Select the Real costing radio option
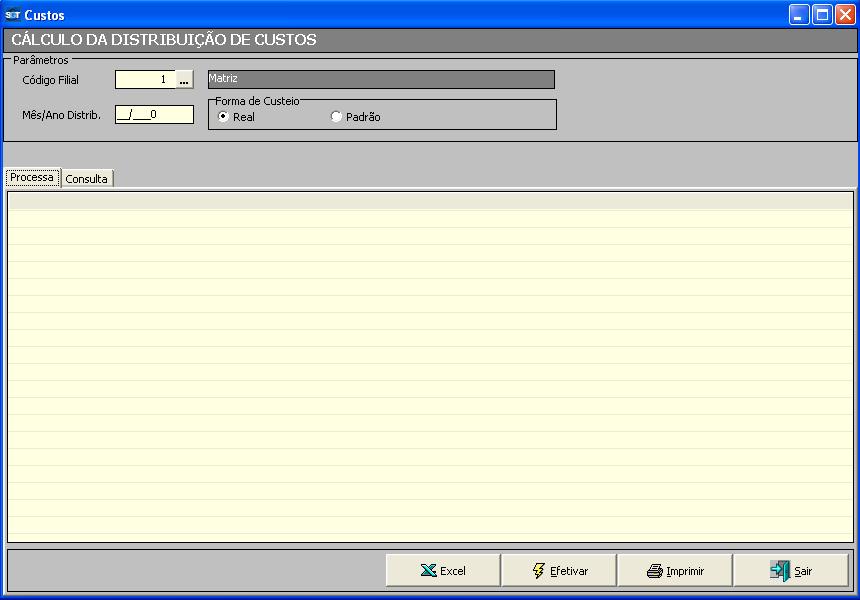This screenshot has height=600, width=860. (x=223, y=117)
